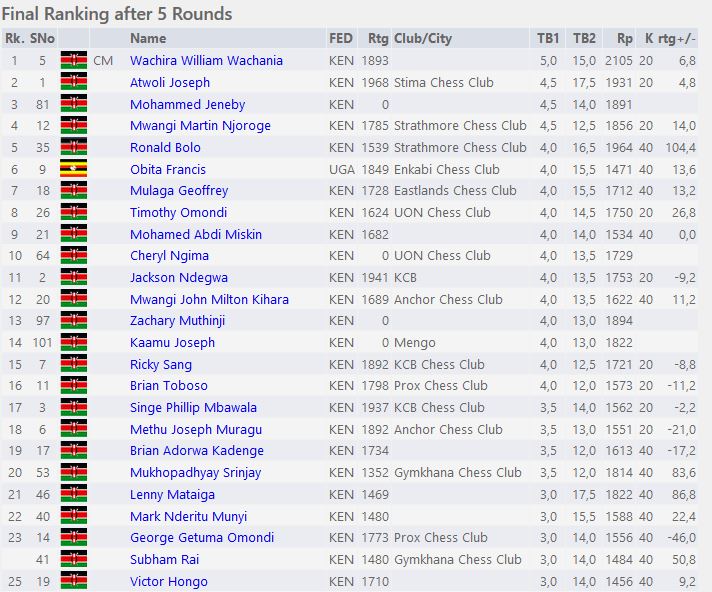
Task: Click the UGA federation cell
Action: [x=342, y=169]
